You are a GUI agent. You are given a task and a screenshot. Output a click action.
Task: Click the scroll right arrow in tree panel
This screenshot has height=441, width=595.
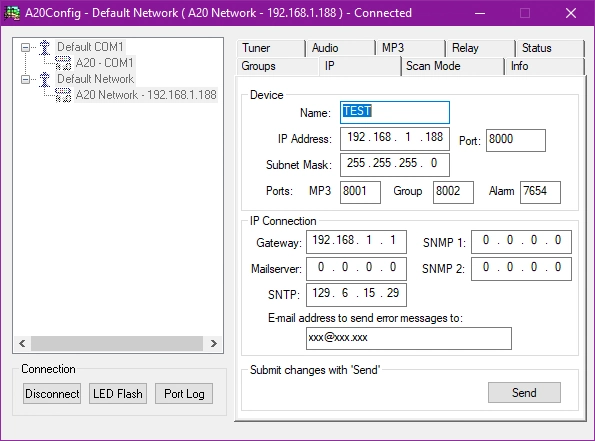click(214, 343)
